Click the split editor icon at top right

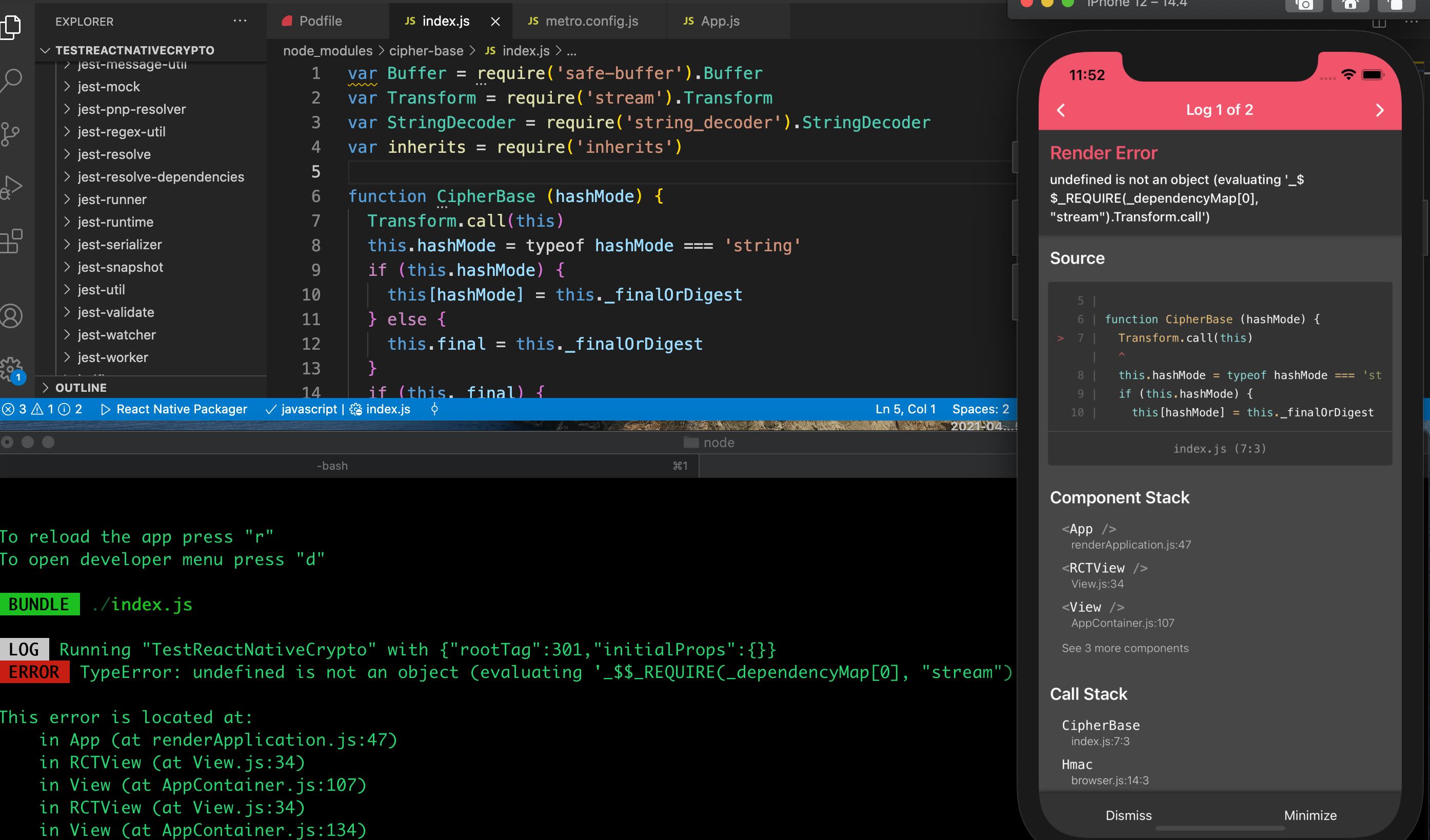[1380, 23]
